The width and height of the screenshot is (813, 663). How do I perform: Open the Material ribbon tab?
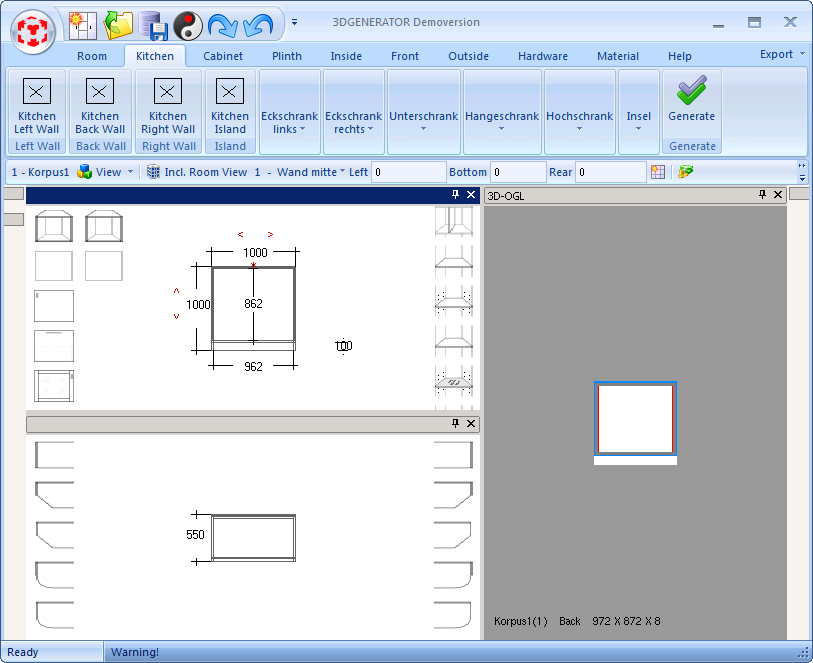click(x=618, y=56)
